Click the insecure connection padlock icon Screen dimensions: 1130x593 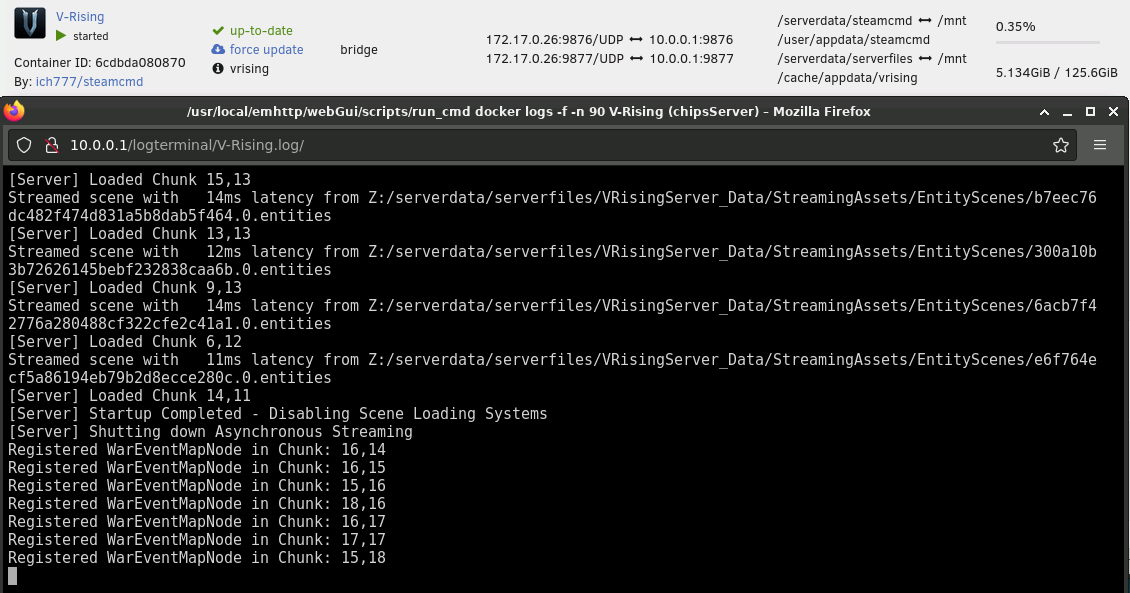pos(51,145)
